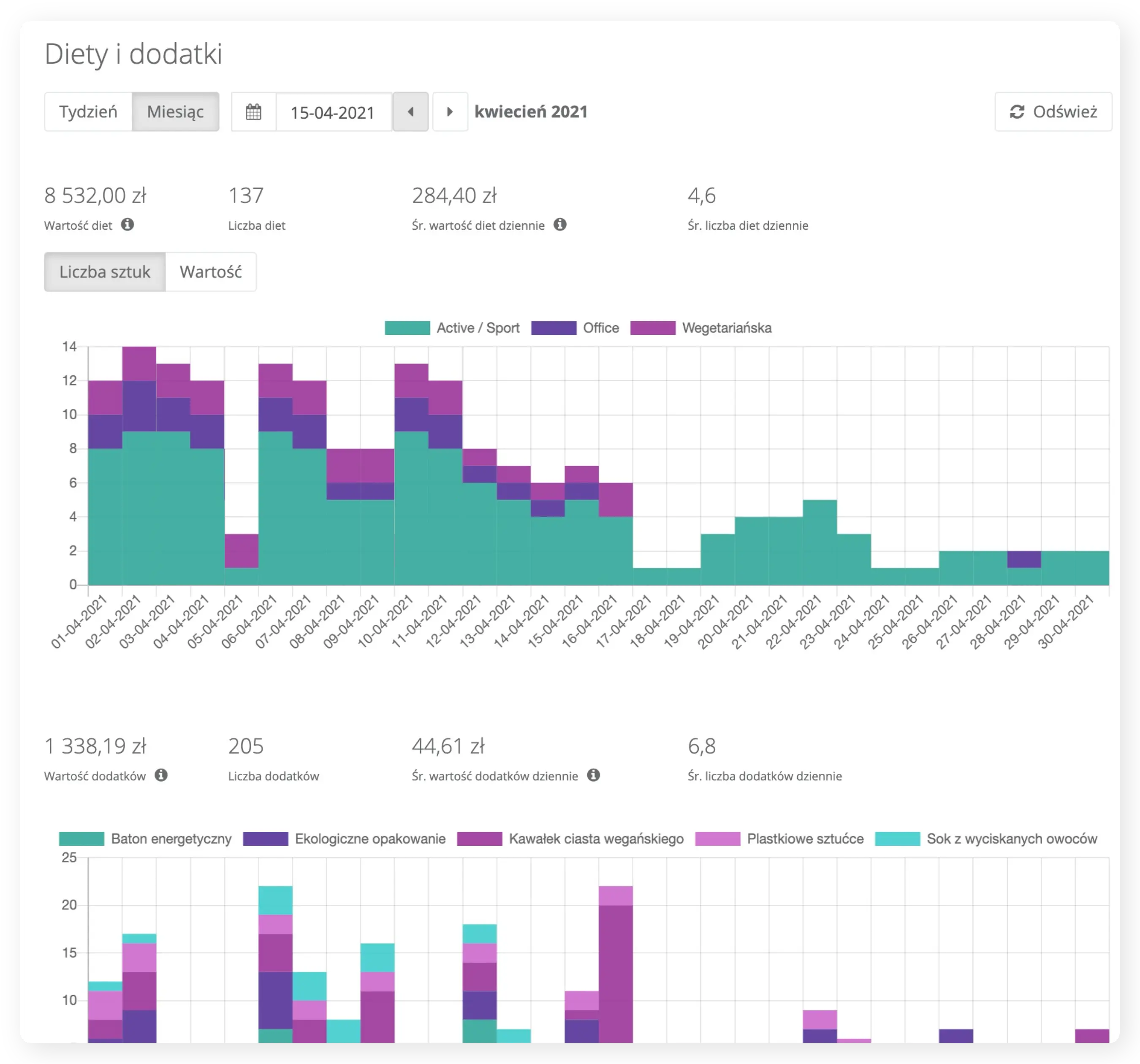Click the 284,40 zł average value
The image size is (1140, 1064).
click(454, 195)
